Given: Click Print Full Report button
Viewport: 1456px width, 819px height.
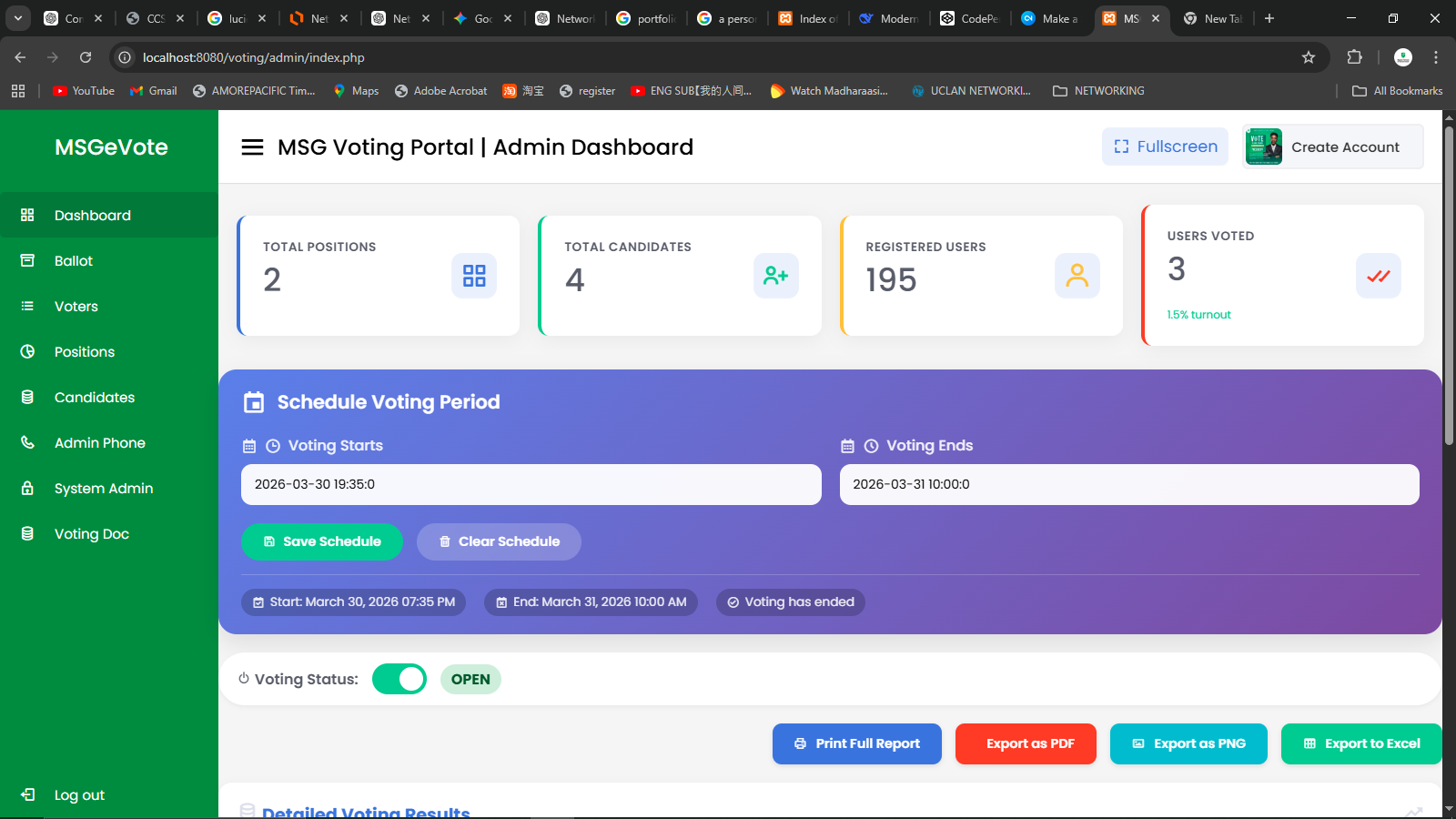Looking at the screenshot, I should click(857, 743).
